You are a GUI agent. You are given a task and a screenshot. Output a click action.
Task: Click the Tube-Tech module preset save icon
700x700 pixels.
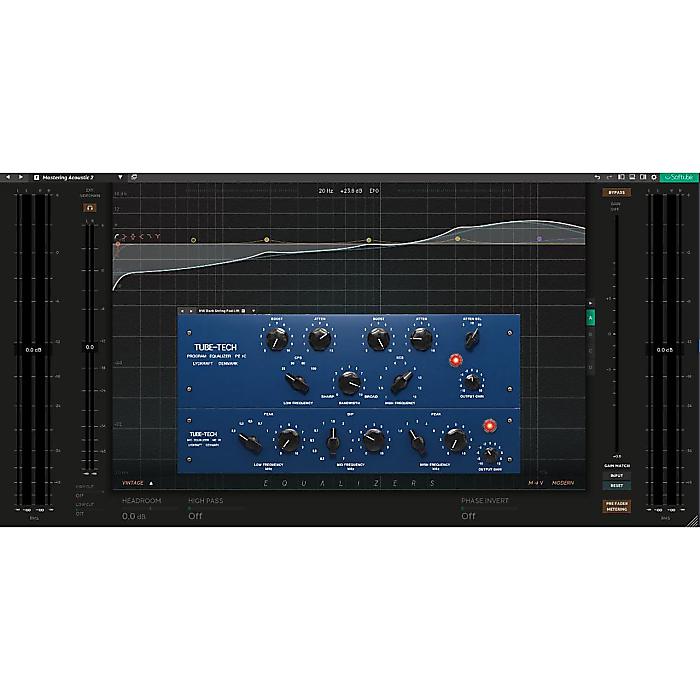click(x=244, y=311)
